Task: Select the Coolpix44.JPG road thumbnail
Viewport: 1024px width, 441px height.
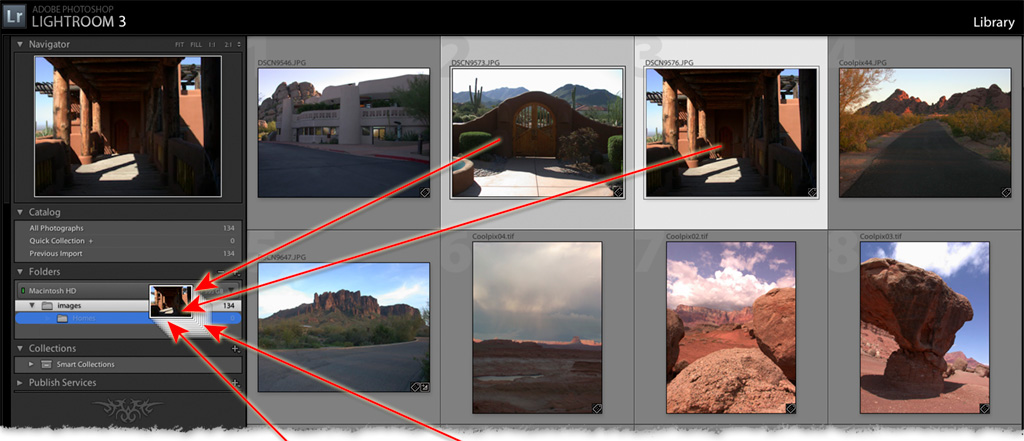Action: coord(925,133)
